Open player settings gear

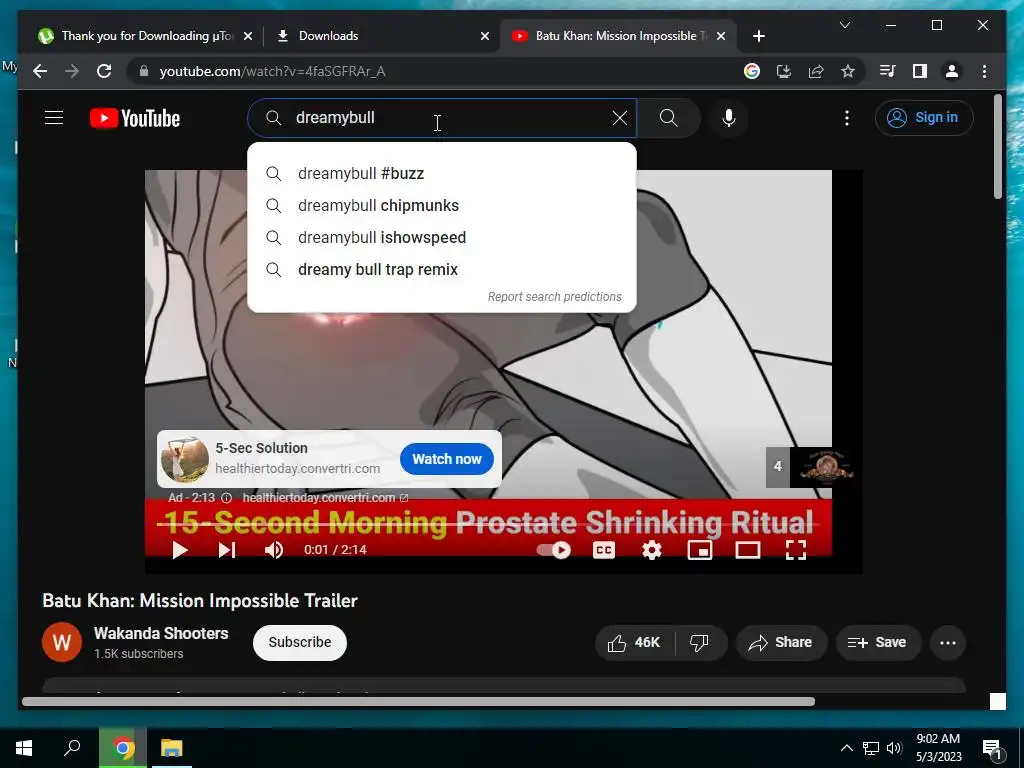[x=652, y=550]
